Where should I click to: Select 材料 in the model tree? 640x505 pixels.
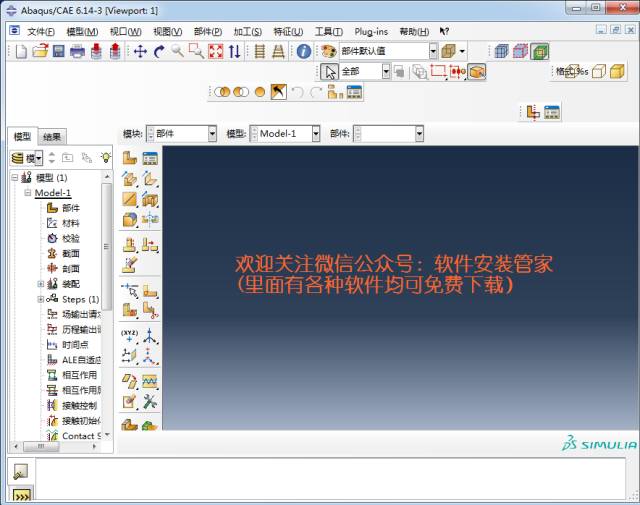(70, 223)
